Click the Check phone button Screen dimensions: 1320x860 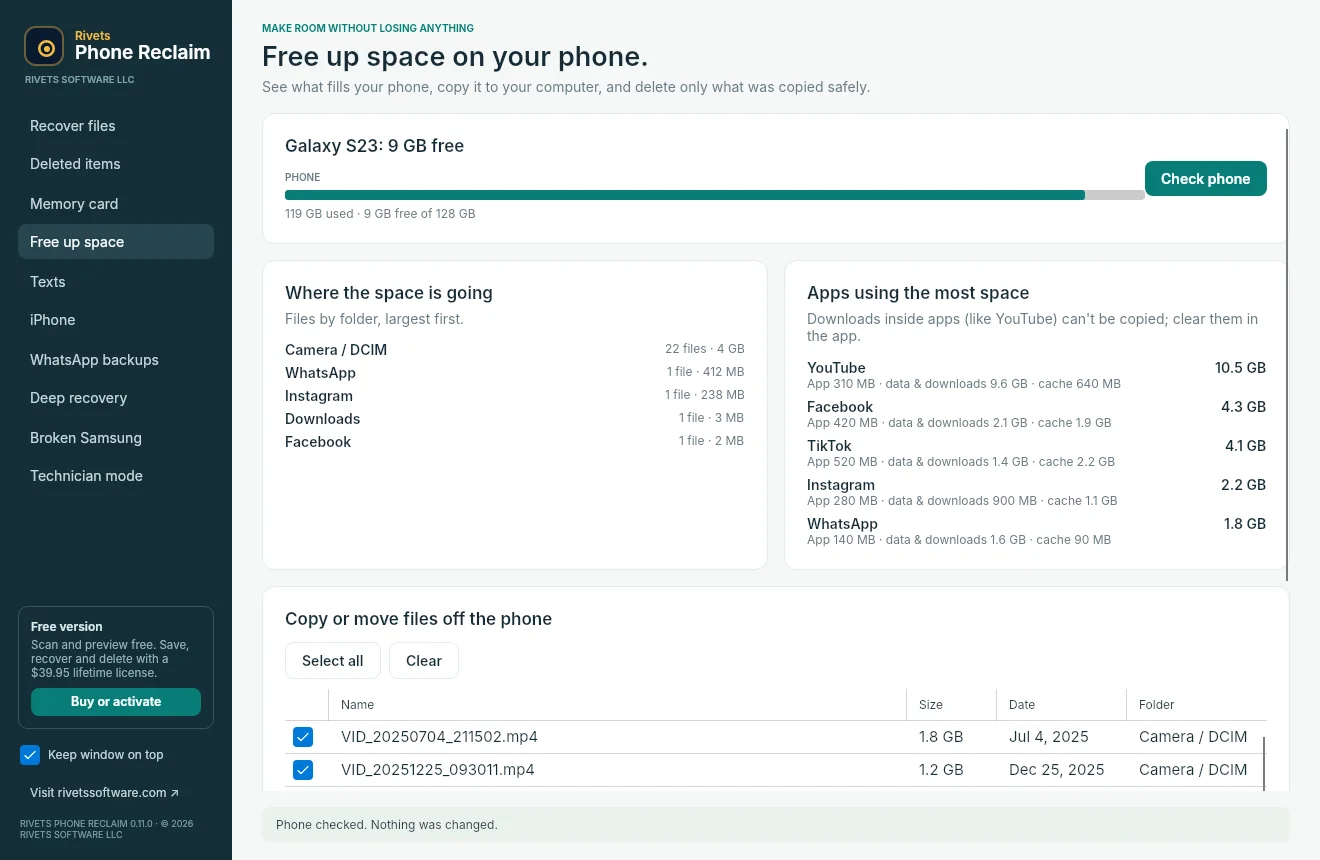[1206, 179]
